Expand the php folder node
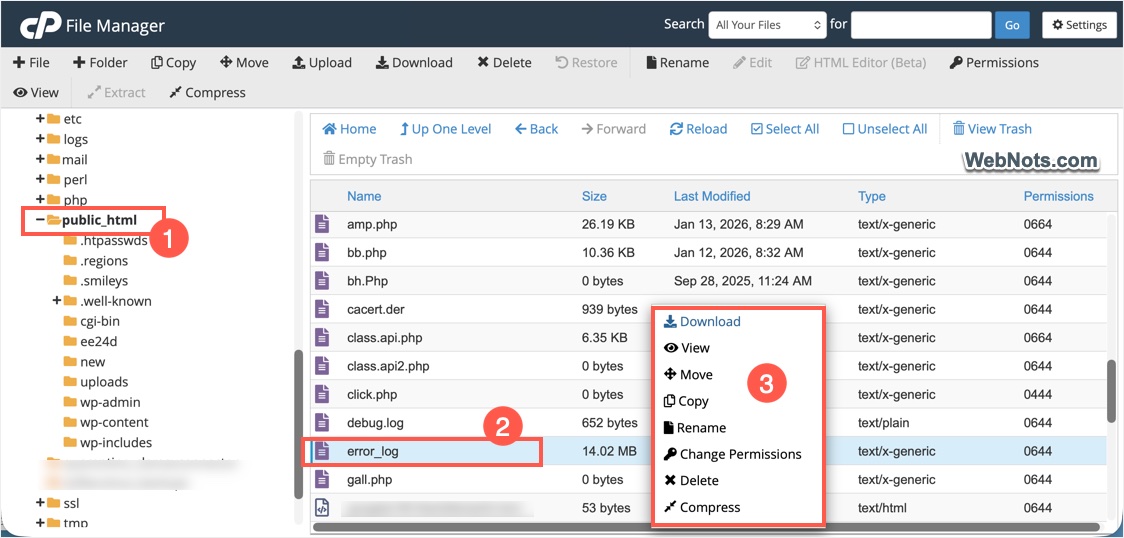1124x538 pixels. [x=40, y=199]
